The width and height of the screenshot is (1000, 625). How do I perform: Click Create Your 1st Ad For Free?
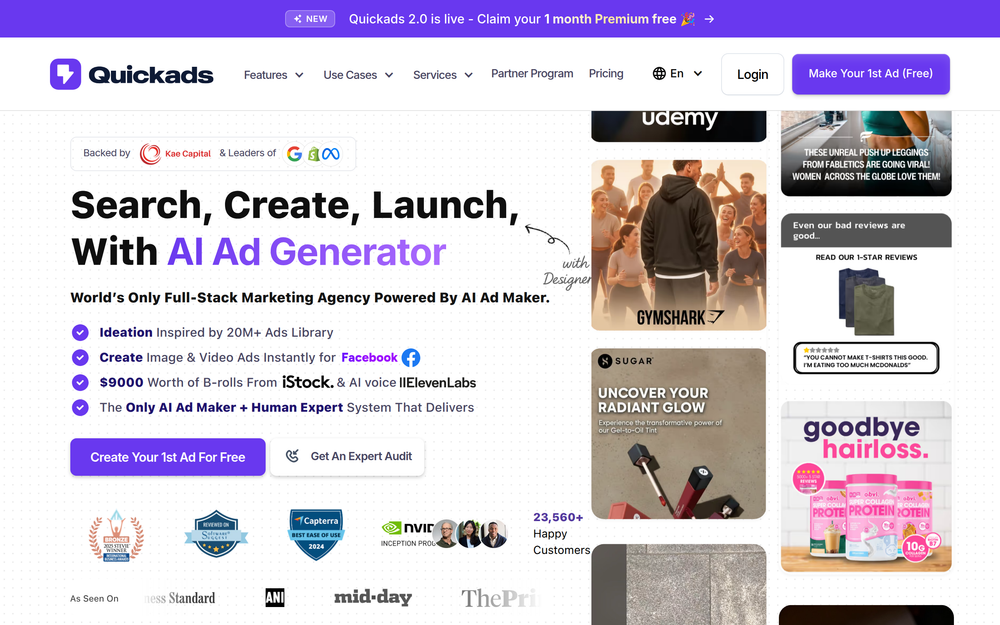click(x=168, y=457)
